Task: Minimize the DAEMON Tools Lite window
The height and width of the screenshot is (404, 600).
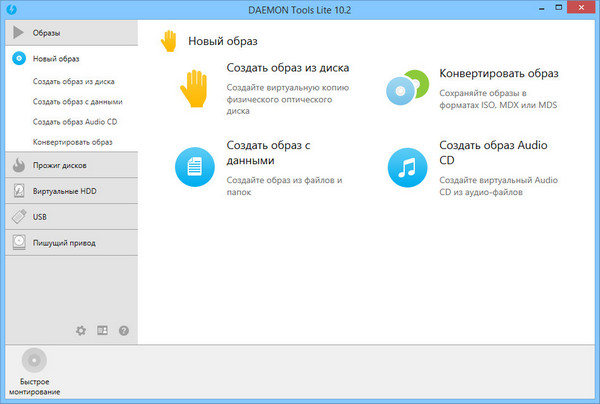Action: point(541,8)
